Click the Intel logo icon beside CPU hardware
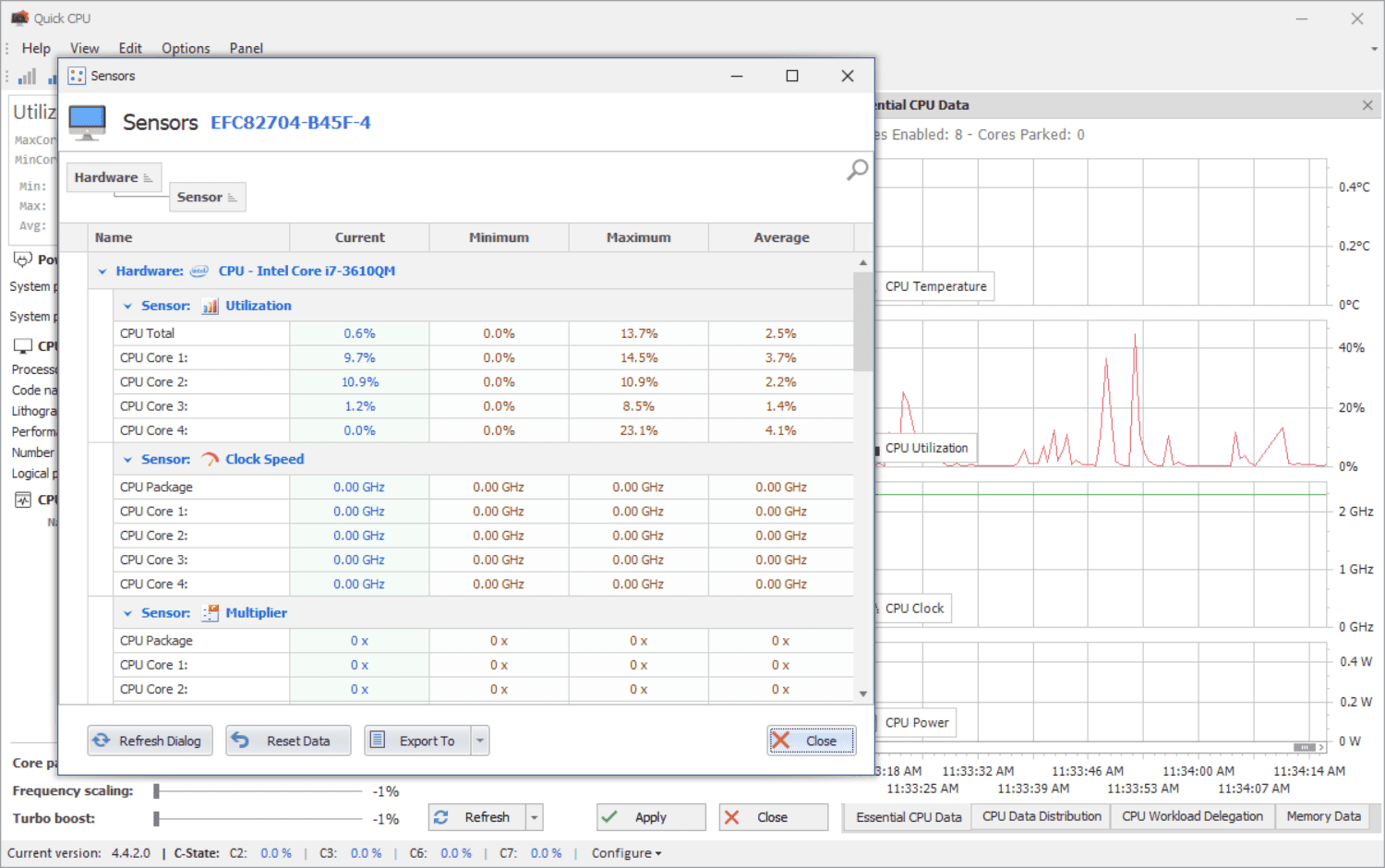 tap(199, 271)
